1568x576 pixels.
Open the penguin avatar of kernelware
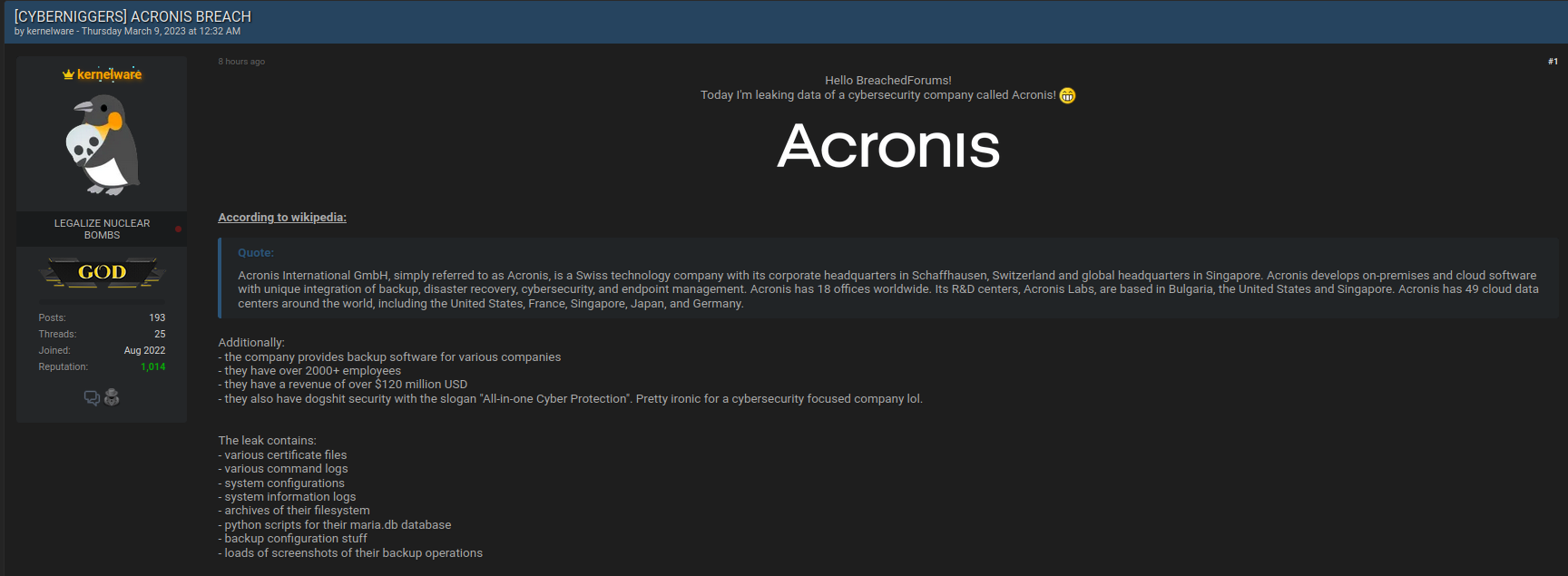pyautogui.click(x=102, y=145)
